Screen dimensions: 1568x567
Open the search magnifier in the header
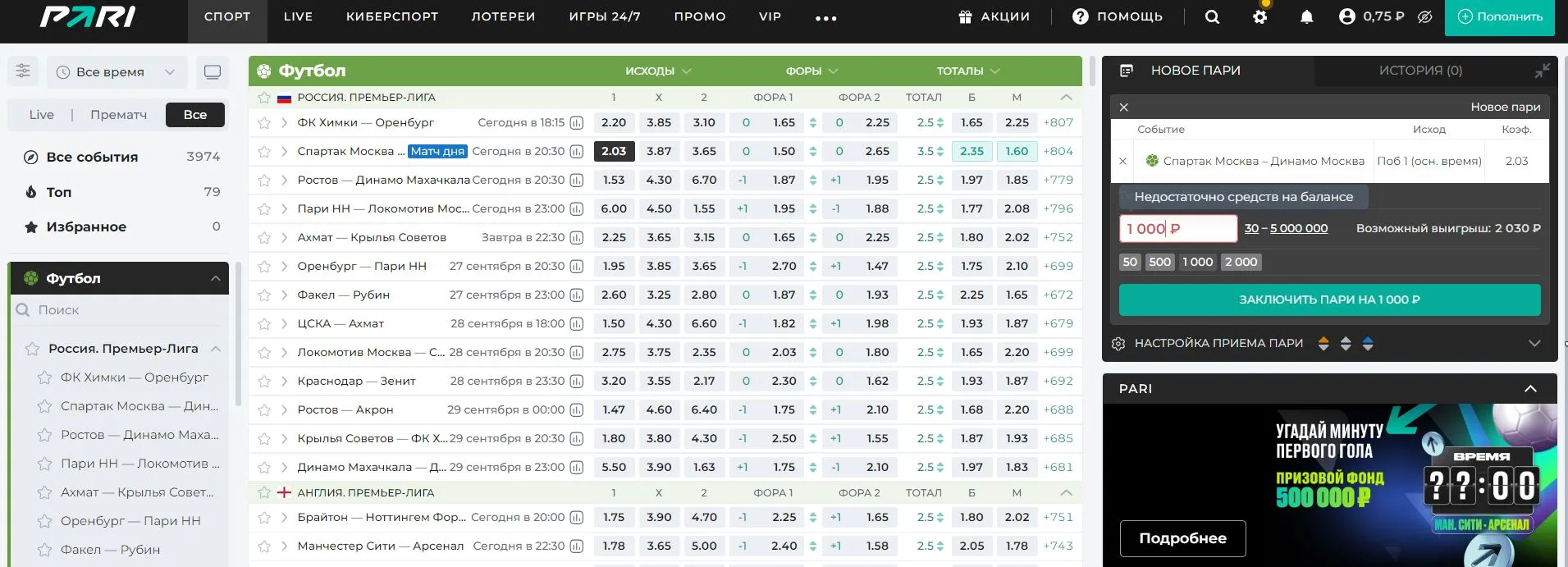tap(1212, 17)
